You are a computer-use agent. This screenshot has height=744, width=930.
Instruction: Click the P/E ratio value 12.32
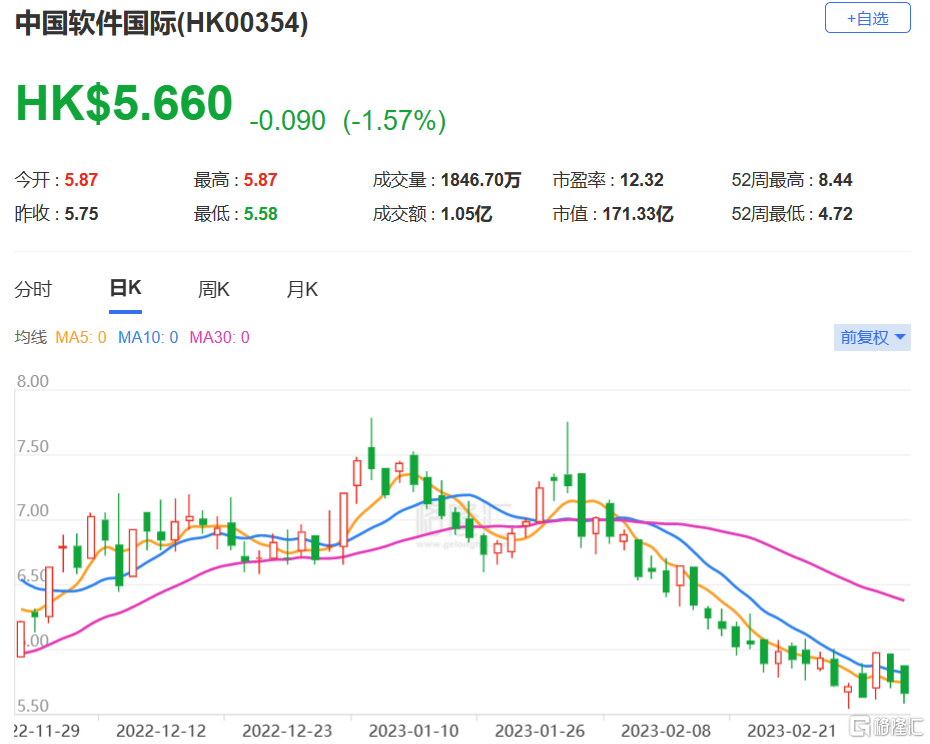point(642,180)
